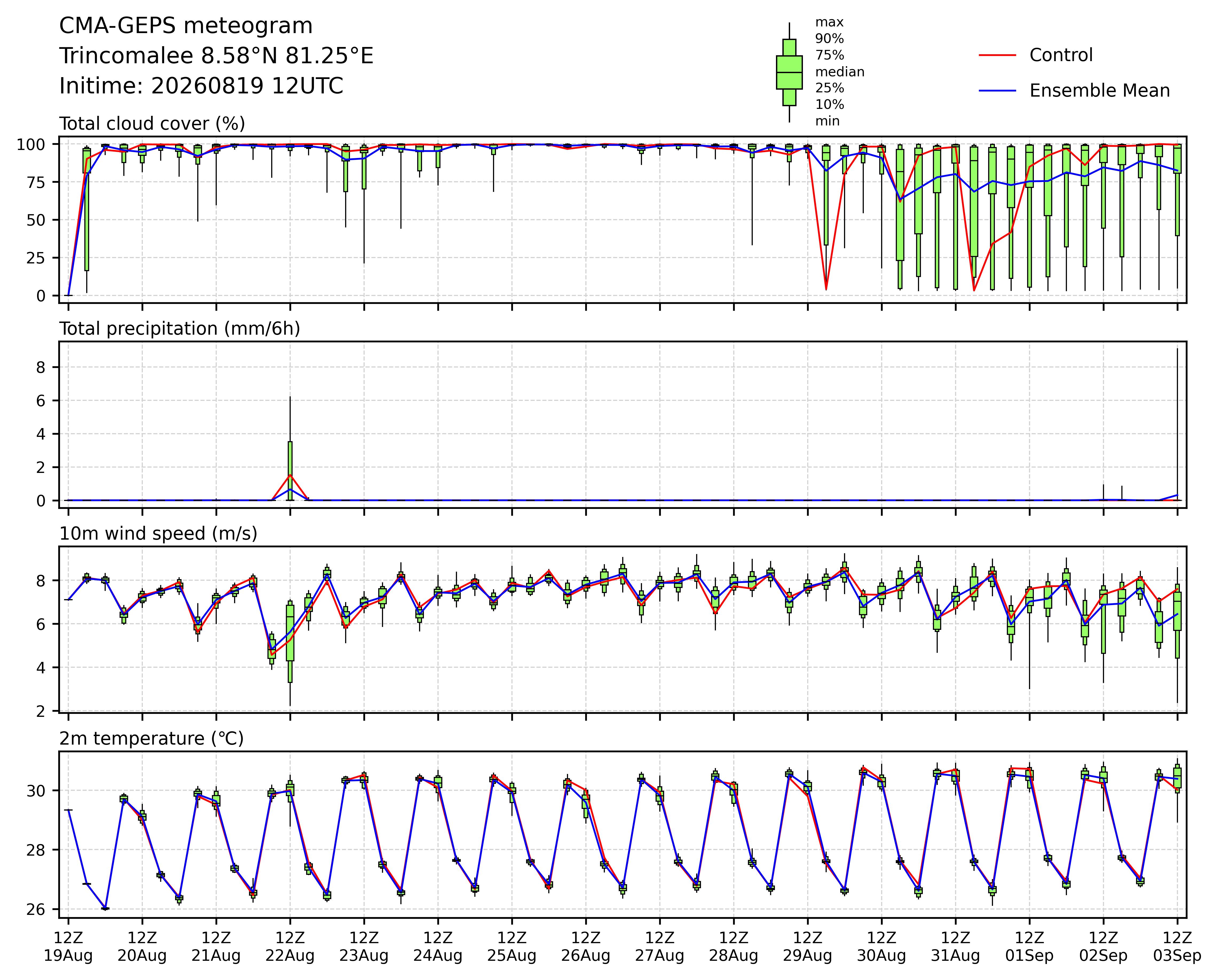Click the "75%" label in the box-plot legend
Screen dimensions: 1218x980
tap(829, 55)
